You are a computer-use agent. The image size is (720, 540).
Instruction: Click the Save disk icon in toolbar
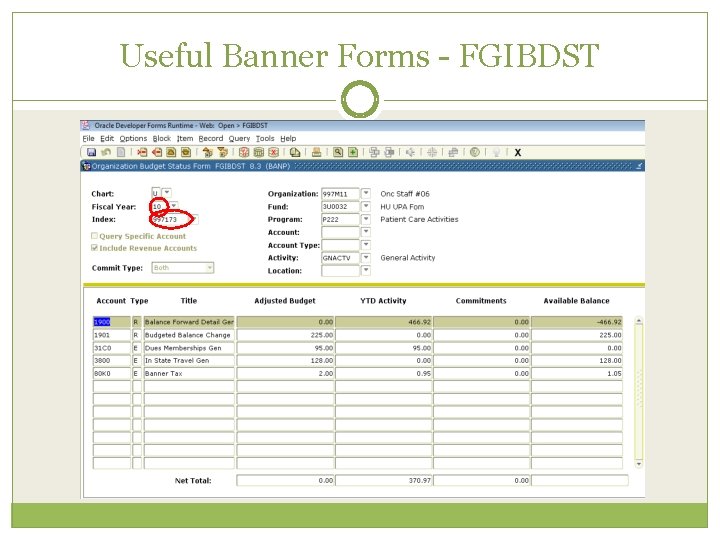(91, 152)
